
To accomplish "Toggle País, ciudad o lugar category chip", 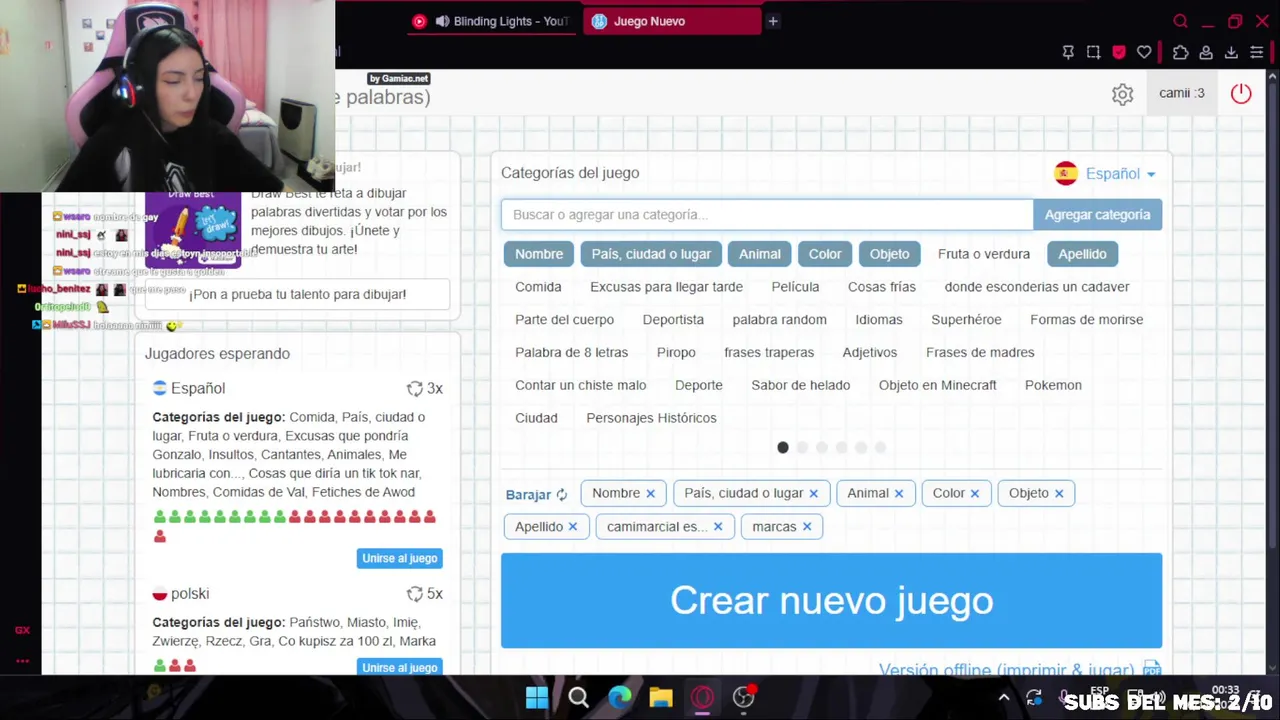I will pyautogui.click(x=651, y=254).
